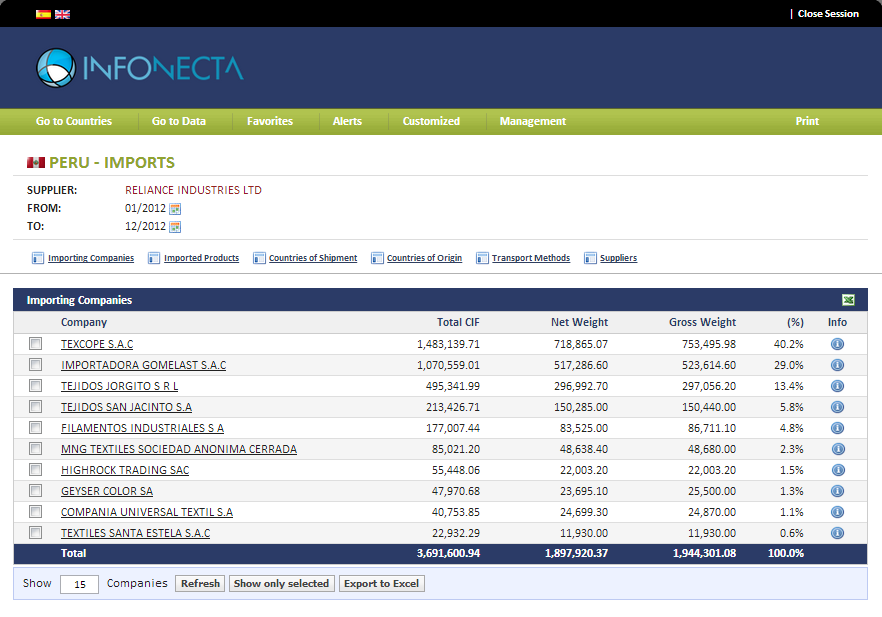
Task: Open the TEXTILES SANTA ESTELA S.A.C link
Action: pos(136,533)
